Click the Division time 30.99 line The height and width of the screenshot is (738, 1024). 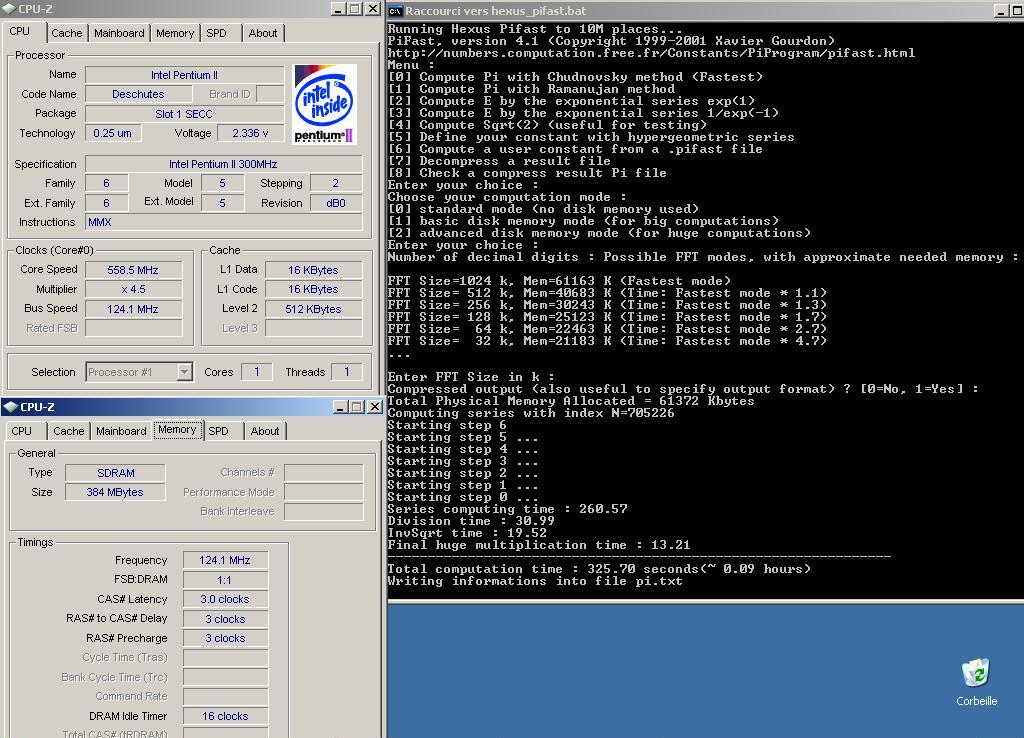pos(471,521)
